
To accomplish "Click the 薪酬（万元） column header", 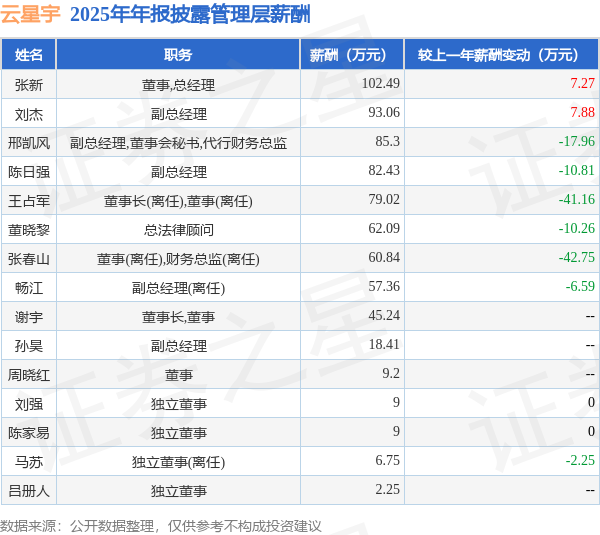I will click(x=352, y=55).
